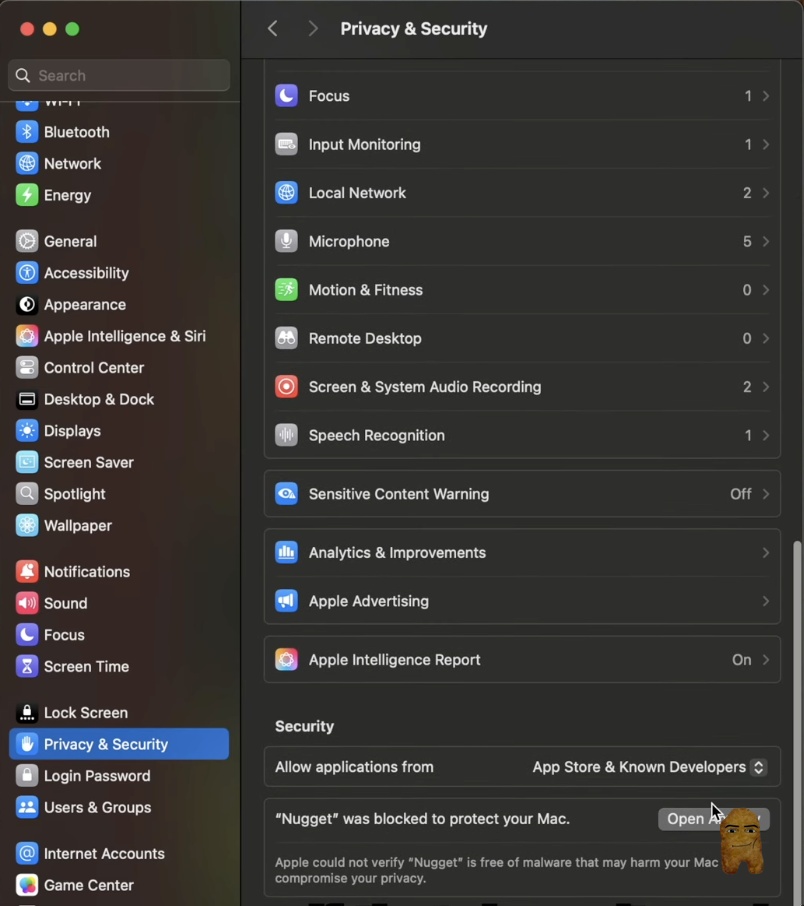This screenshot has height=906, width=804.
Task: Open Allow applications from dropdown
Action: (x=650, y=767)
